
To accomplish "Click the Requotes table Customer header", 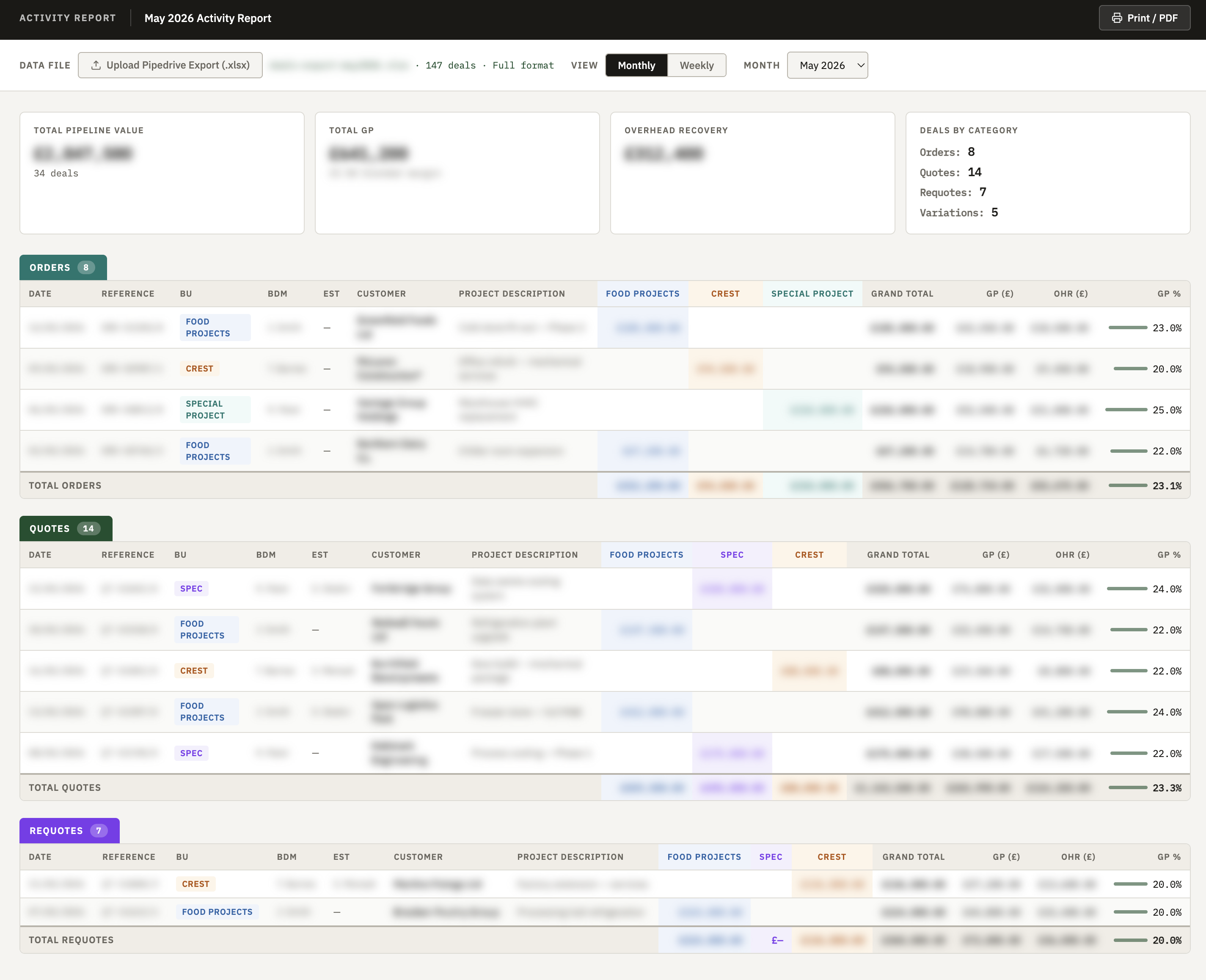I will click(x=418, y=857).
